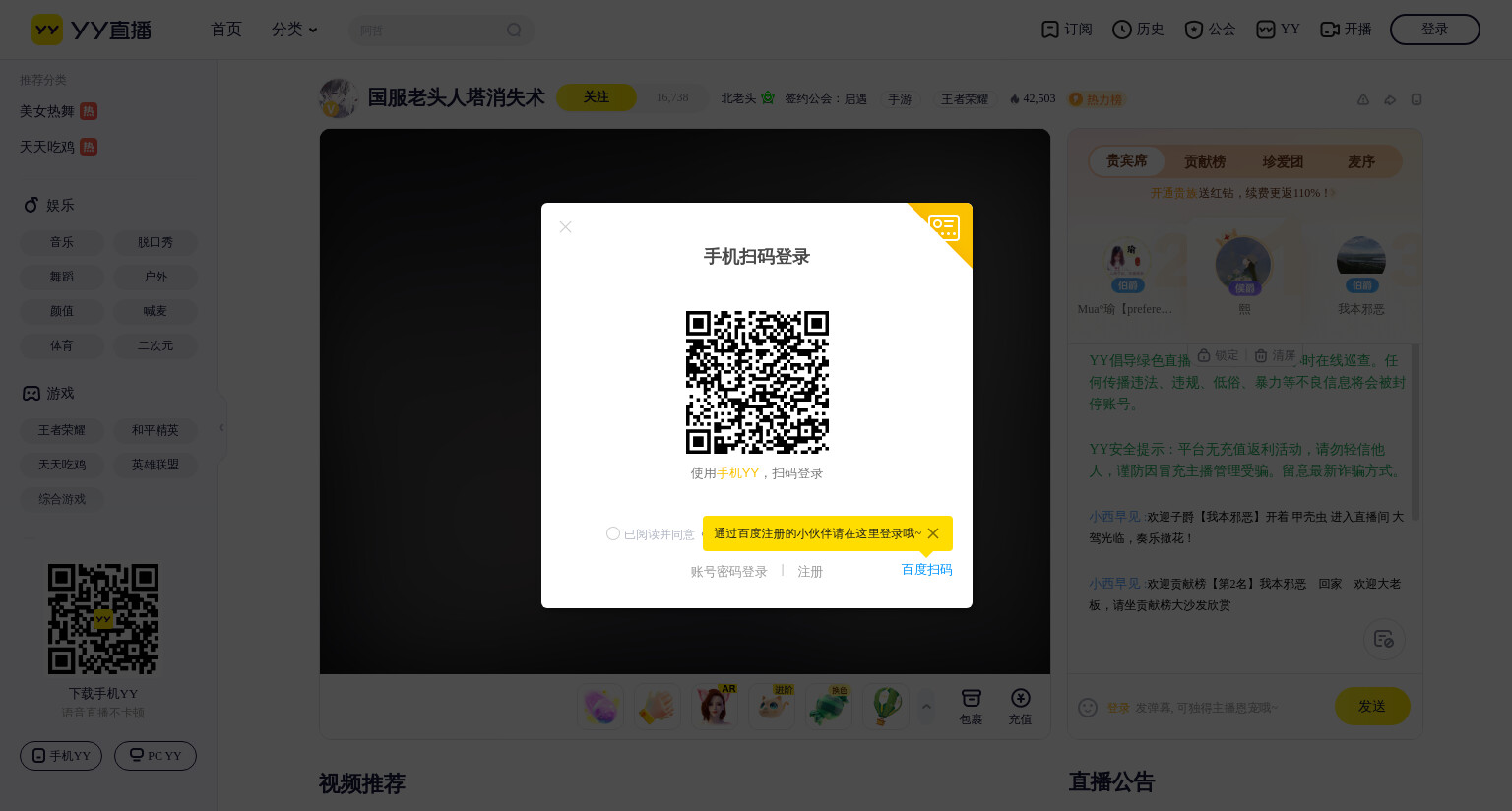Select the 喊麦 tag
Screen dimensions: 1512x811
[x=156, y=311]
